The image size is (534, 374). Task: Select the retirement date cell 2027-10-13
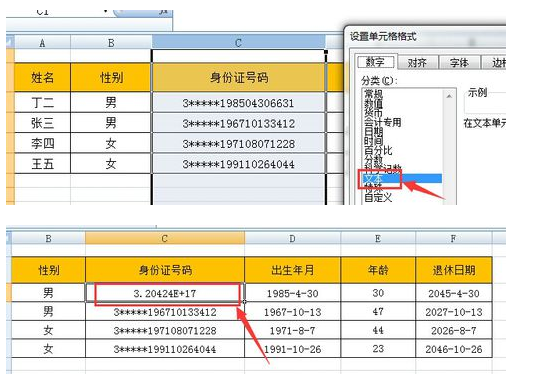[x=454, y=312]
